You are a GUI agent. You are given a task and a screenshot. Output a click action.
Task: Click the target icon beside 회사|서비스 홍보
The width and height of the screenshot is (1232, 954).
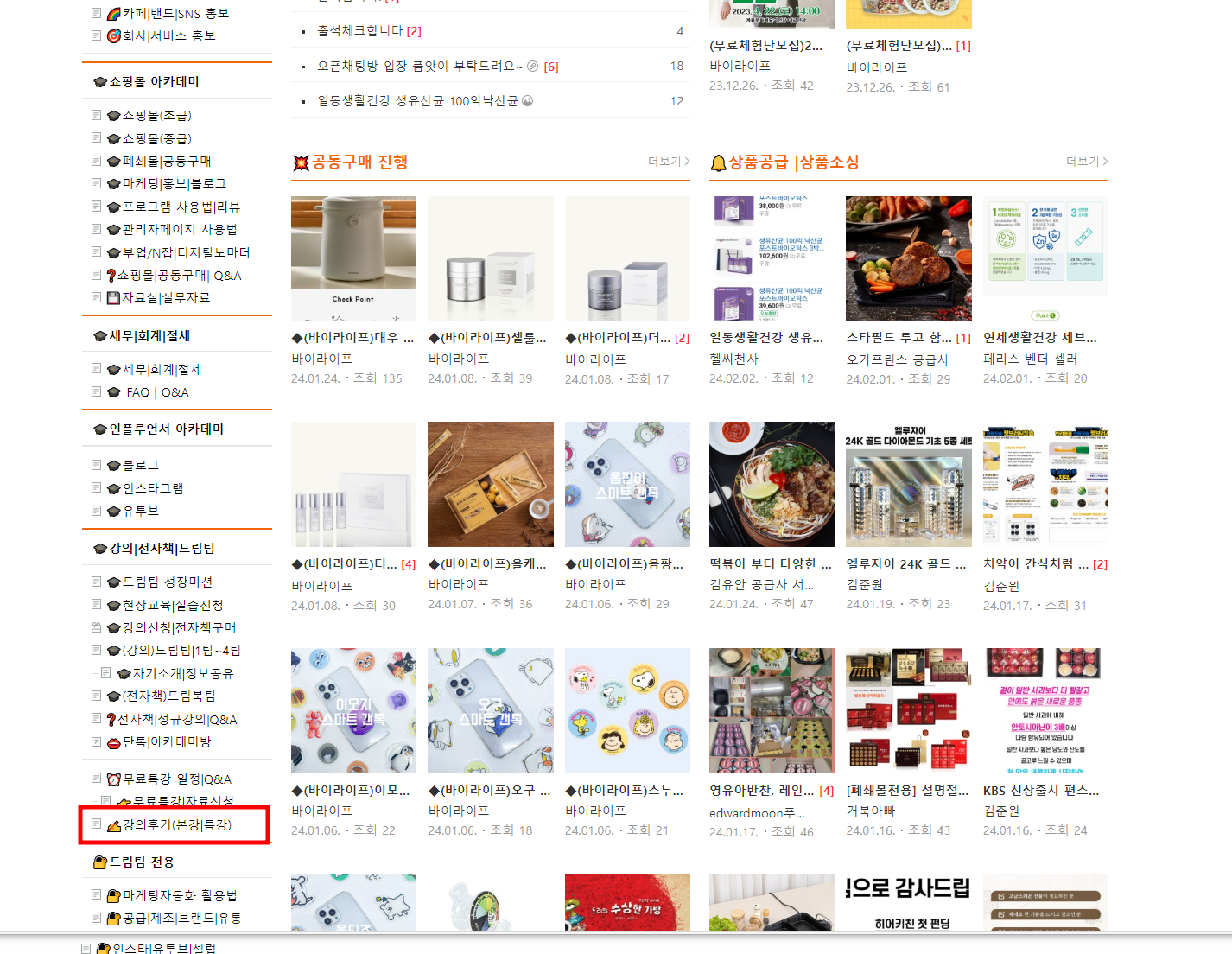coord(113,36)
